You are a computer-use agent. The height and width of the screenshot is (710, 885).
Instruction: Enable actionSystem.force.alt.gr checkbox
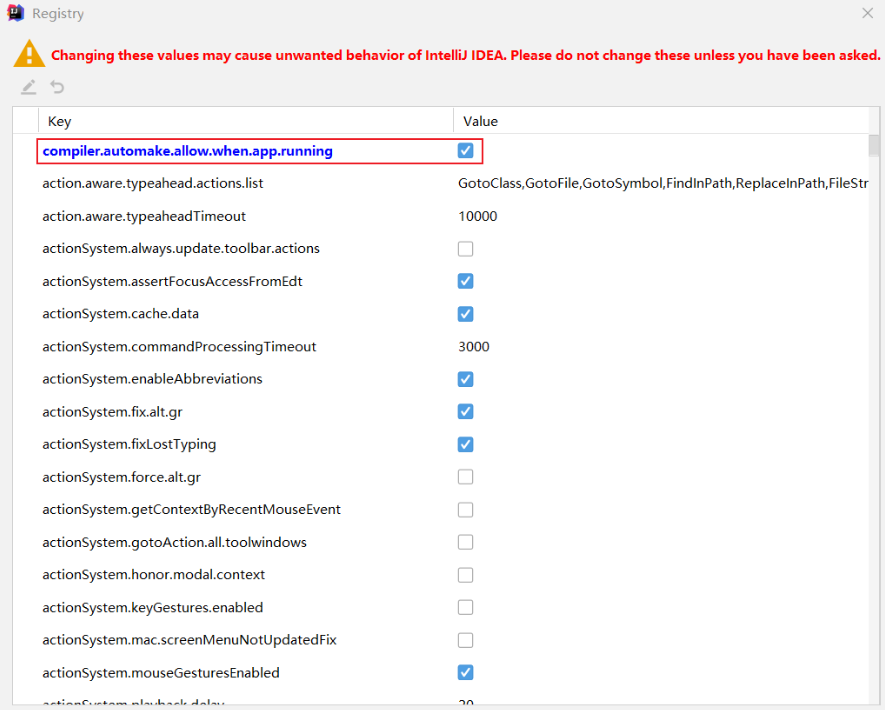(465, 477)
